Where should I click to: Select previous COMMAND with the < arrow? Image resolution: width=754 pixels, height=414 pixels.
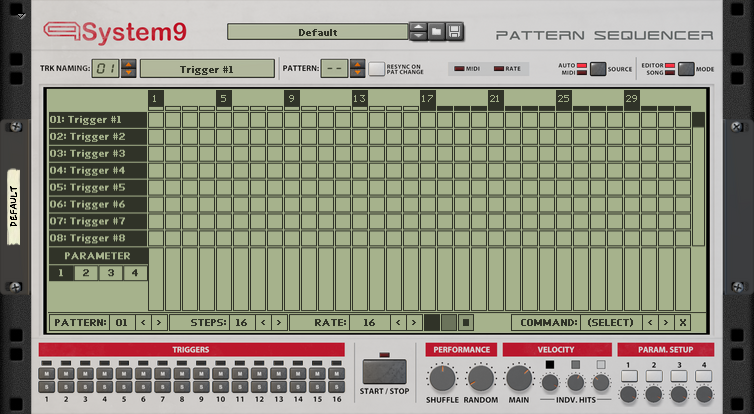pos(650,323)
